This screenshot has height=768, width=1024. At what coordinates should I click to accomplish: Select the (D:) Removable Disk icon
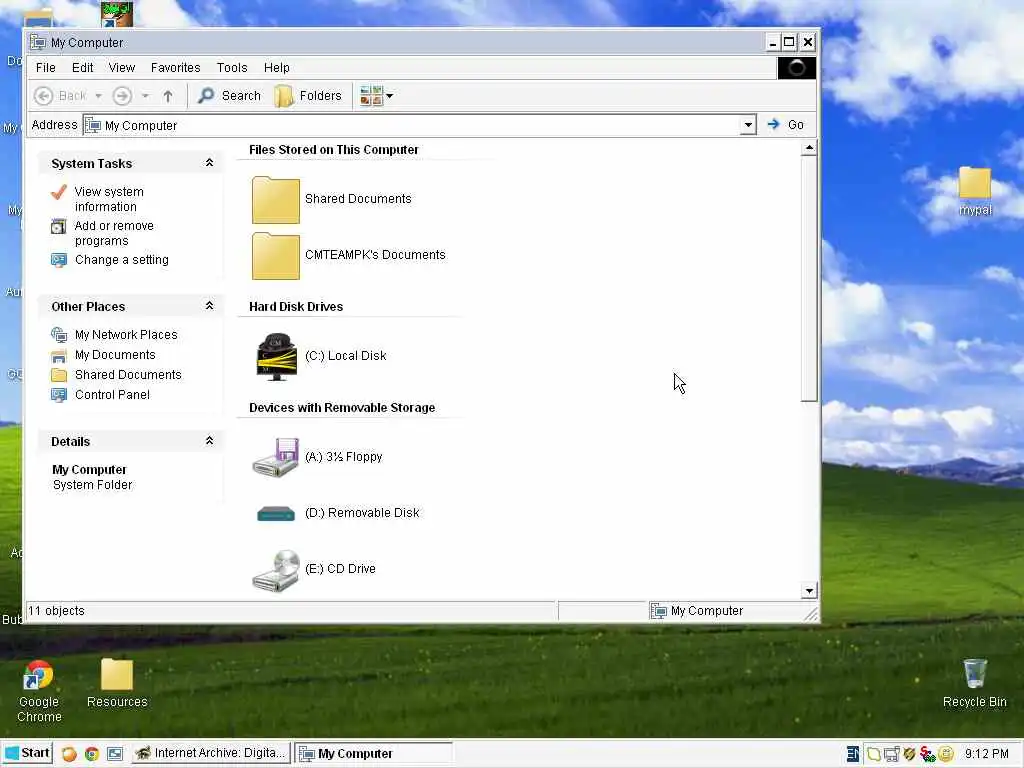[x=276, y=514]
